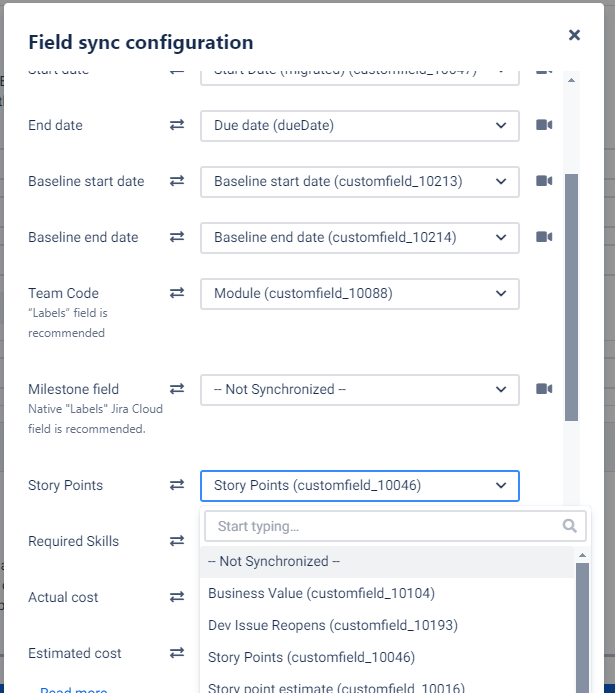Image resolution: width=615 pixels, height=693 pixels.
Task: Click the search magnifier icon in dropdown
Action: click(570, 526)
